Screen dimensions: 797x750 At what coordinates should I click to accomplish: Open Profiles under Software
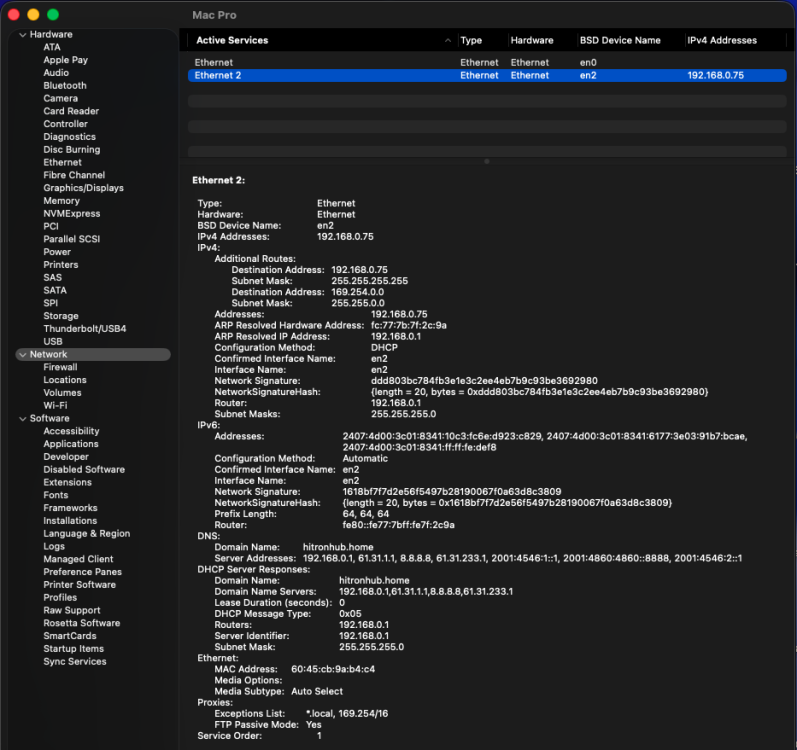[60, 598]
